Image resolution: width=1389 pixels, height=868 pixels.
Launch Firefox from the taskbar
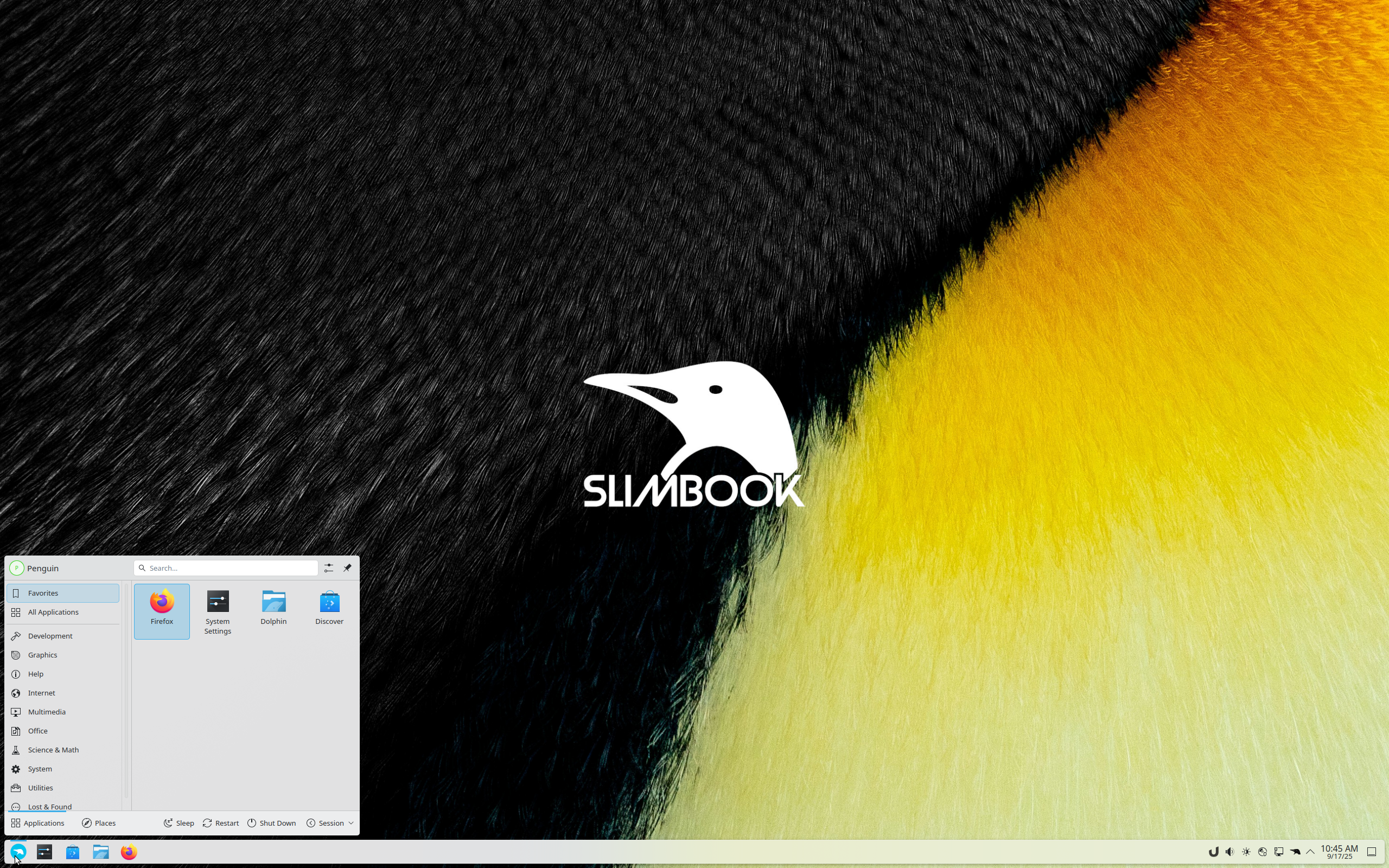(x=129, y=852)
